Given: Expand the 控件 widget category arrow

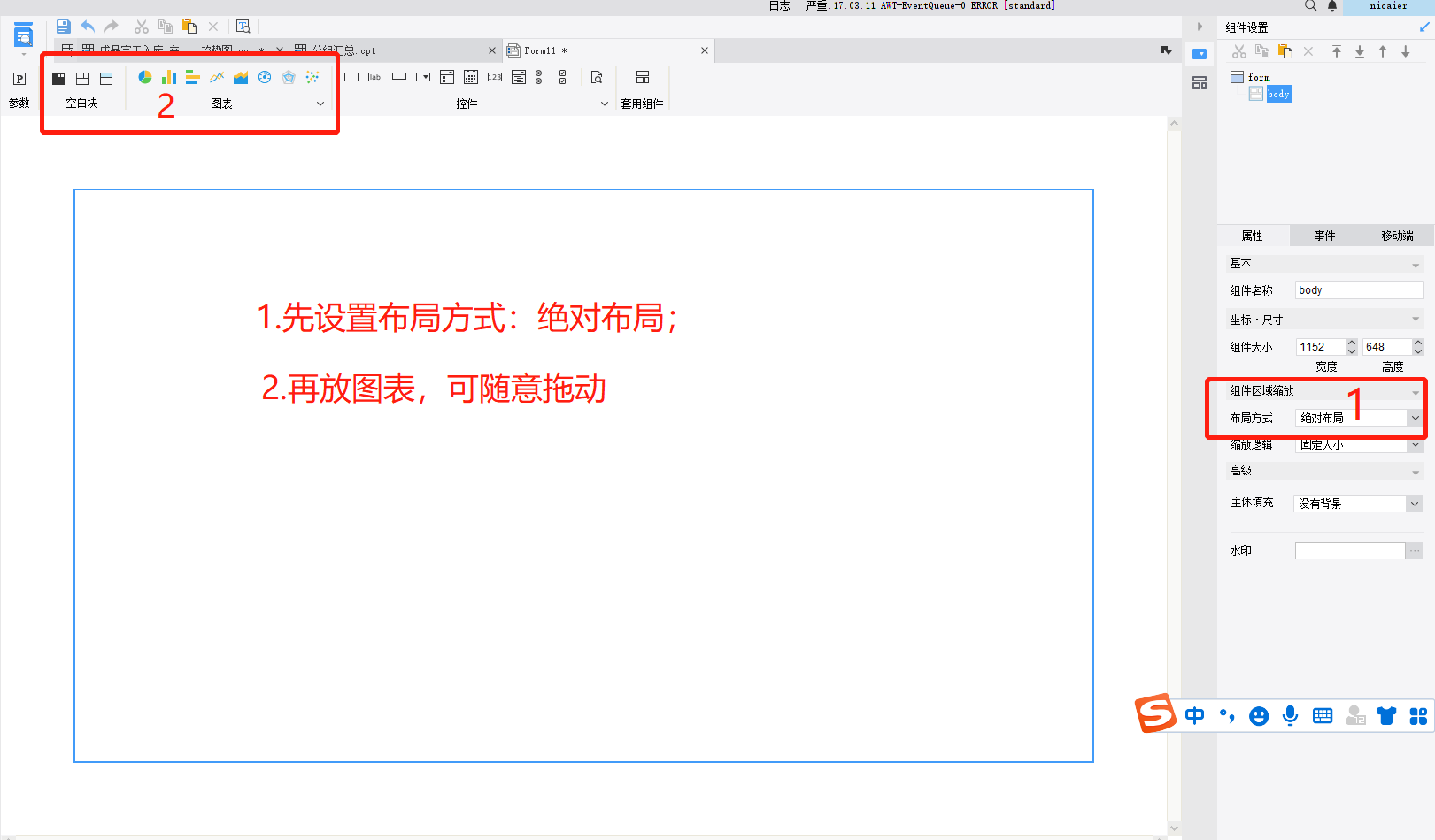Looking at the screenshot, I should (x=605, y=104).
